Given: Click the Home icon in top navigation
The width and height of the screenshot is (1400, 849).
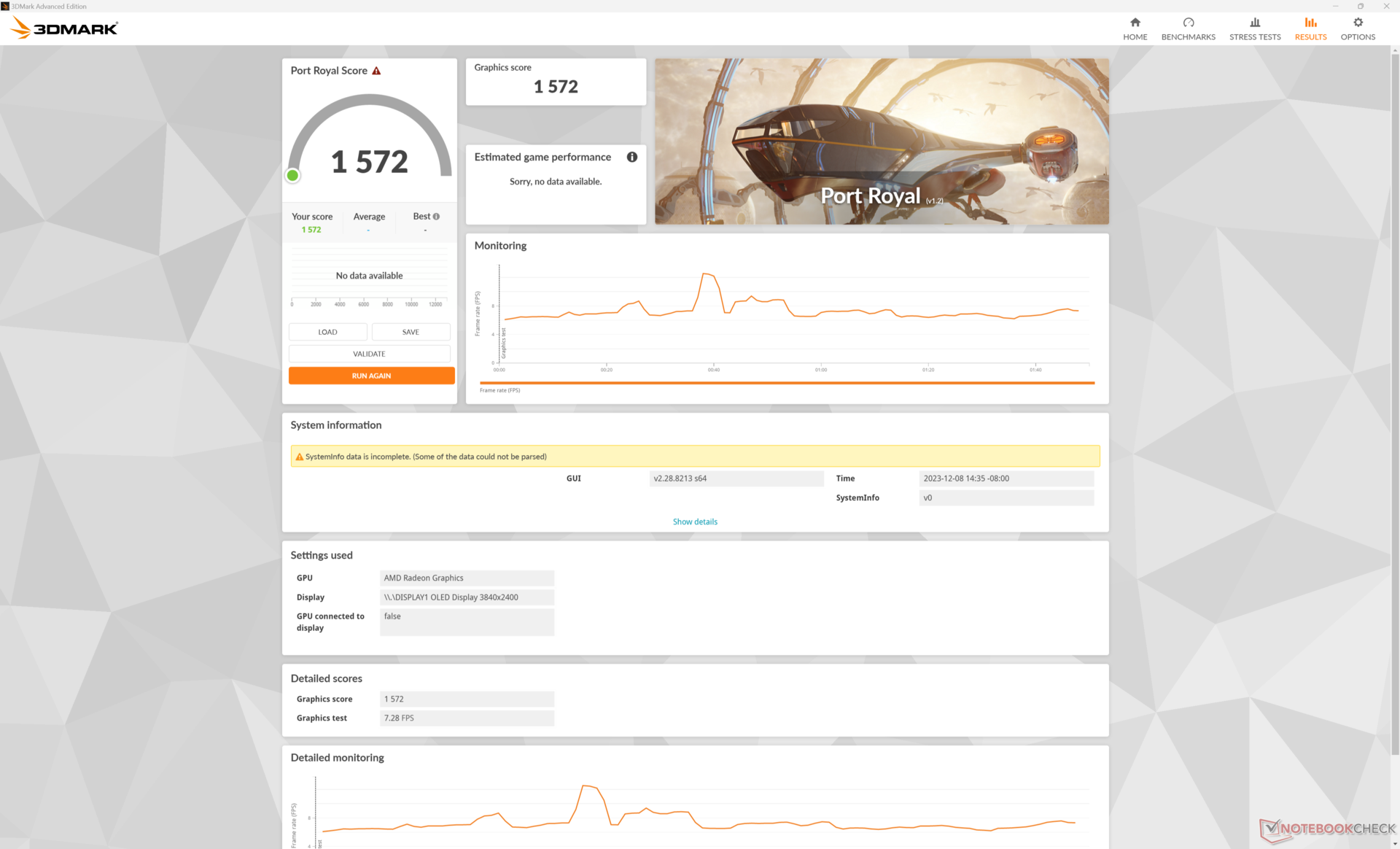Looking at the screenshot, I should coord(1135,23).
